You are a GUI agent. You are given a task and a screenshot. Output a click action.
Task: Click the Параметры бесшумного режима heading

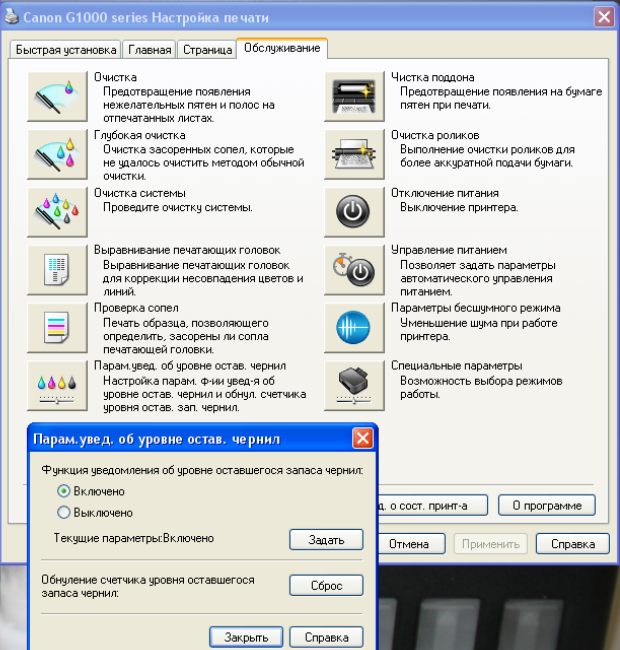pyautogui.click(x=475, y=308)
